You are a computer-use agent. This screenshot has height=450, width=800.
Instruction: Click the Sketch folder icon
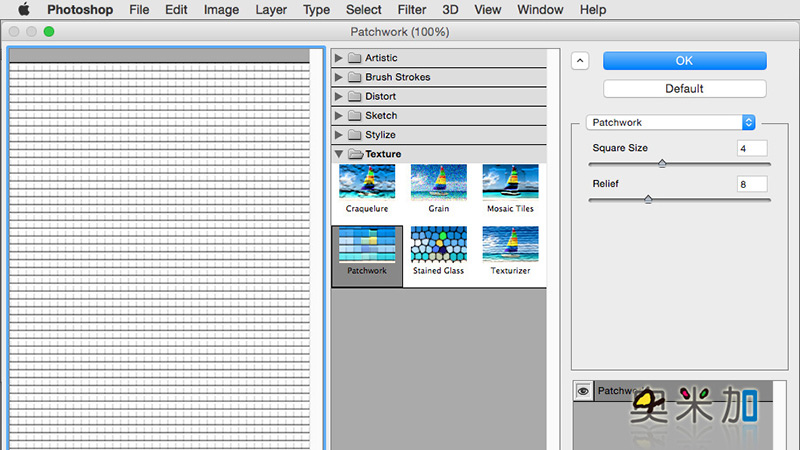click(355, 116)
